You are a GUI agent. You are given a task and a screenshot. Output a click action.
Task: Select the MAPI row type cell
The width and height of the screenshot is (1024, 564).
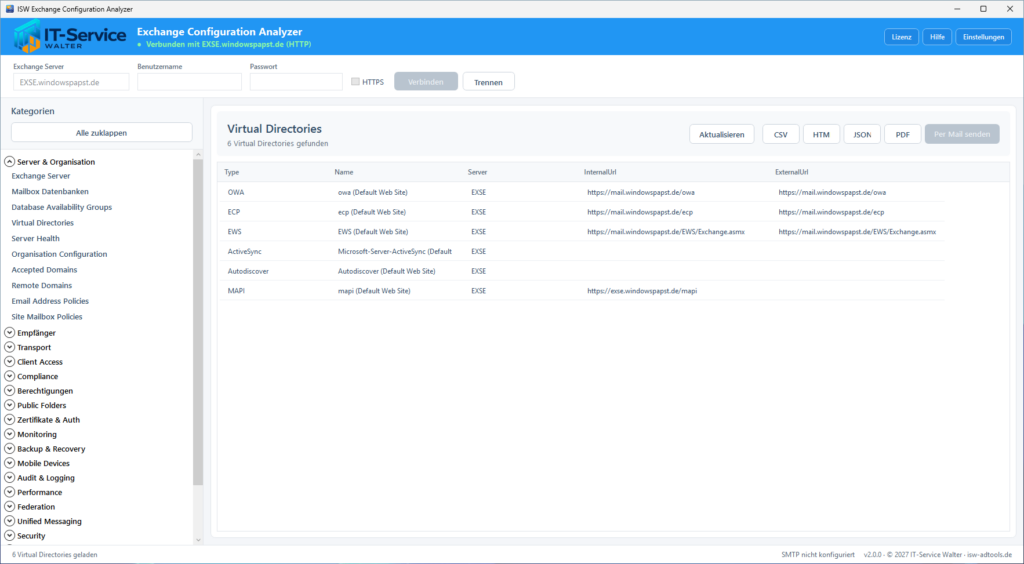coord(236,290)
